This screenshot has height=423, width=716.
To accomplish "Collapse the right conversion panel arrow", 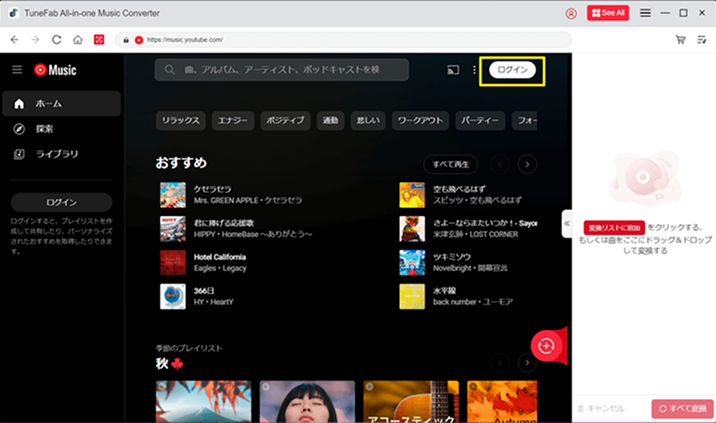I will [x=567, y=223].
